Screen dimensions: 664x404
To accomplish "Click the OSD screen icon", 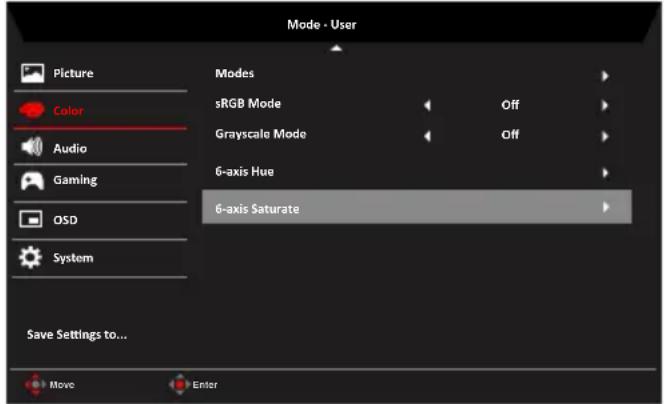I will tap(31, 219).
